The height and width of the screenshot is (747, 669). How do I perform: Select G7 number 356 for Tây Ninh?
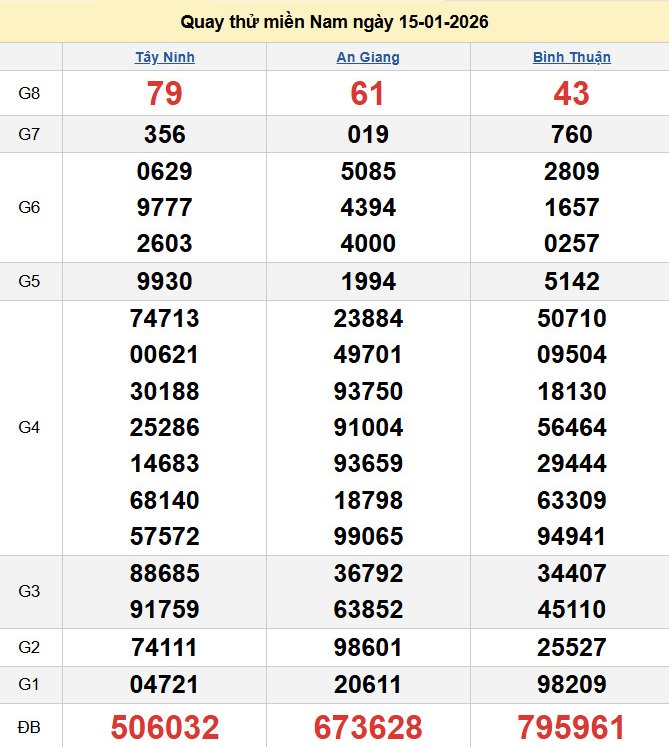pos(165,134)
